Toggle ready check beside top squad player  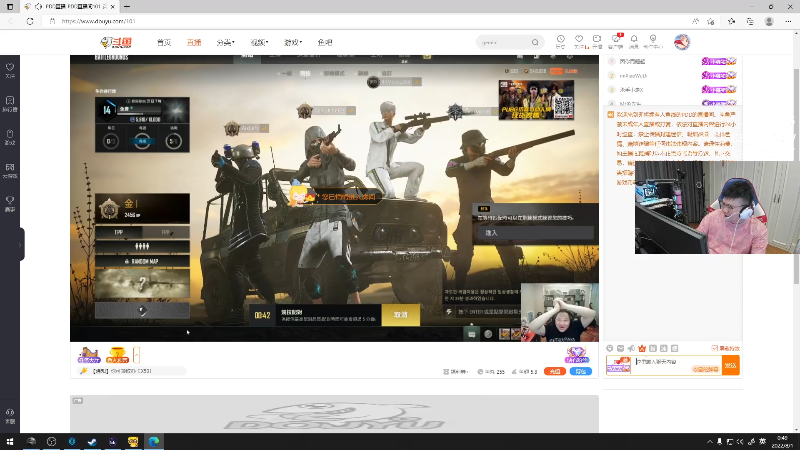click(x=417, y=82)
